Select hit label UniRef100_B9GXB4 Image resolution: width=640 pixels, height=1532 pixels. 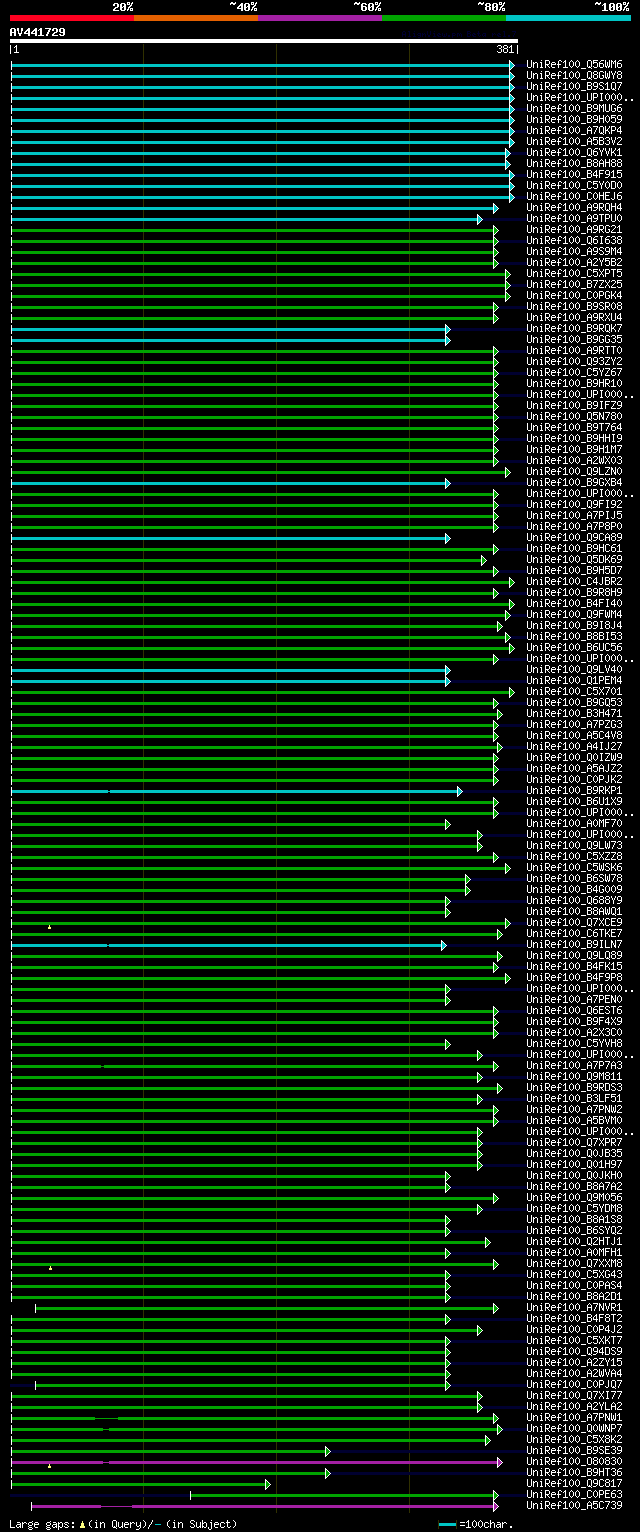(574, 483)
